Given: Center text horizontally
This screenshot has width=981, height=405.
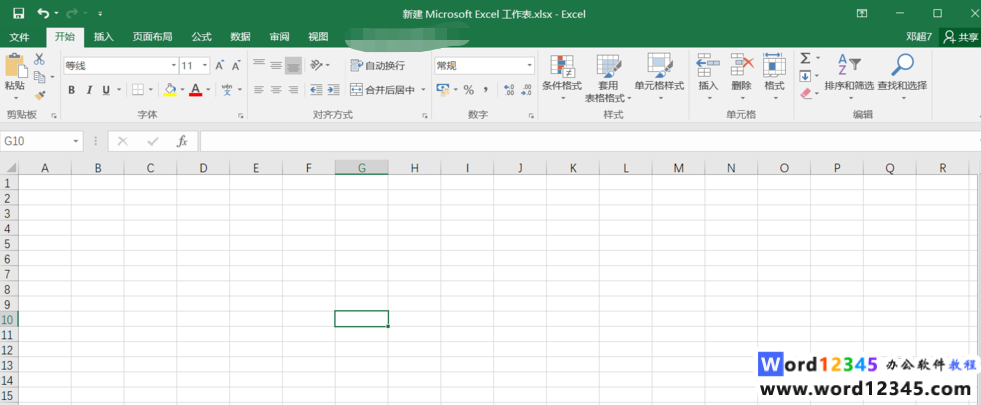Looking at the screenshot, I should [x=276, y=90].
